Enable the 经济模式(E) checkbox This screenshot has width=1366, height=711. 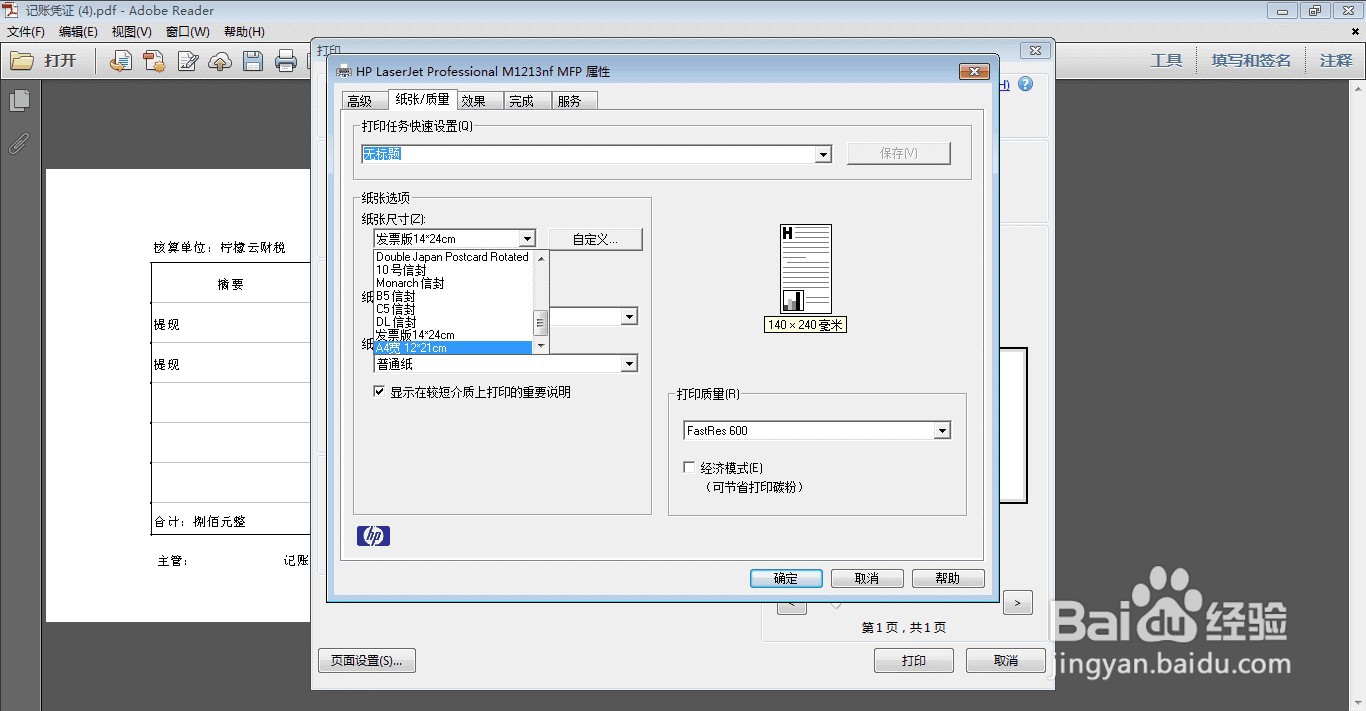[x=689, y=467]
